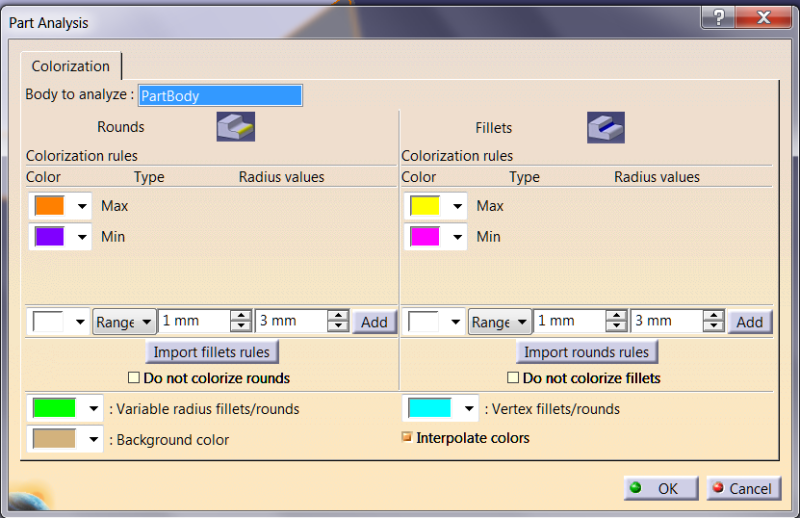
Task: Click Import rounds rules button
Action: (x=587, y=352)
